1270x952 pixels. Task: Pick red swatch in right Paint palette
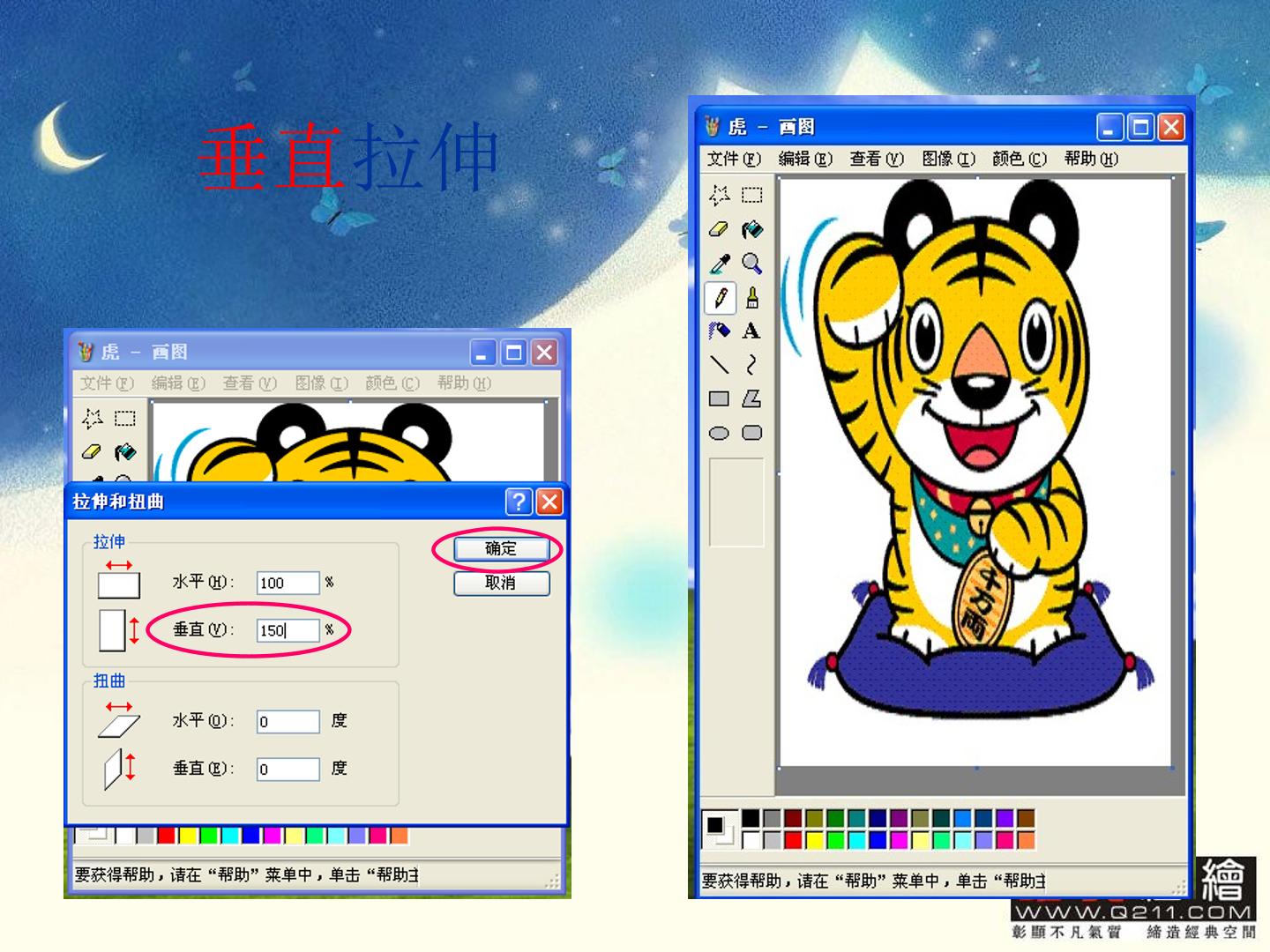point(793,840)
